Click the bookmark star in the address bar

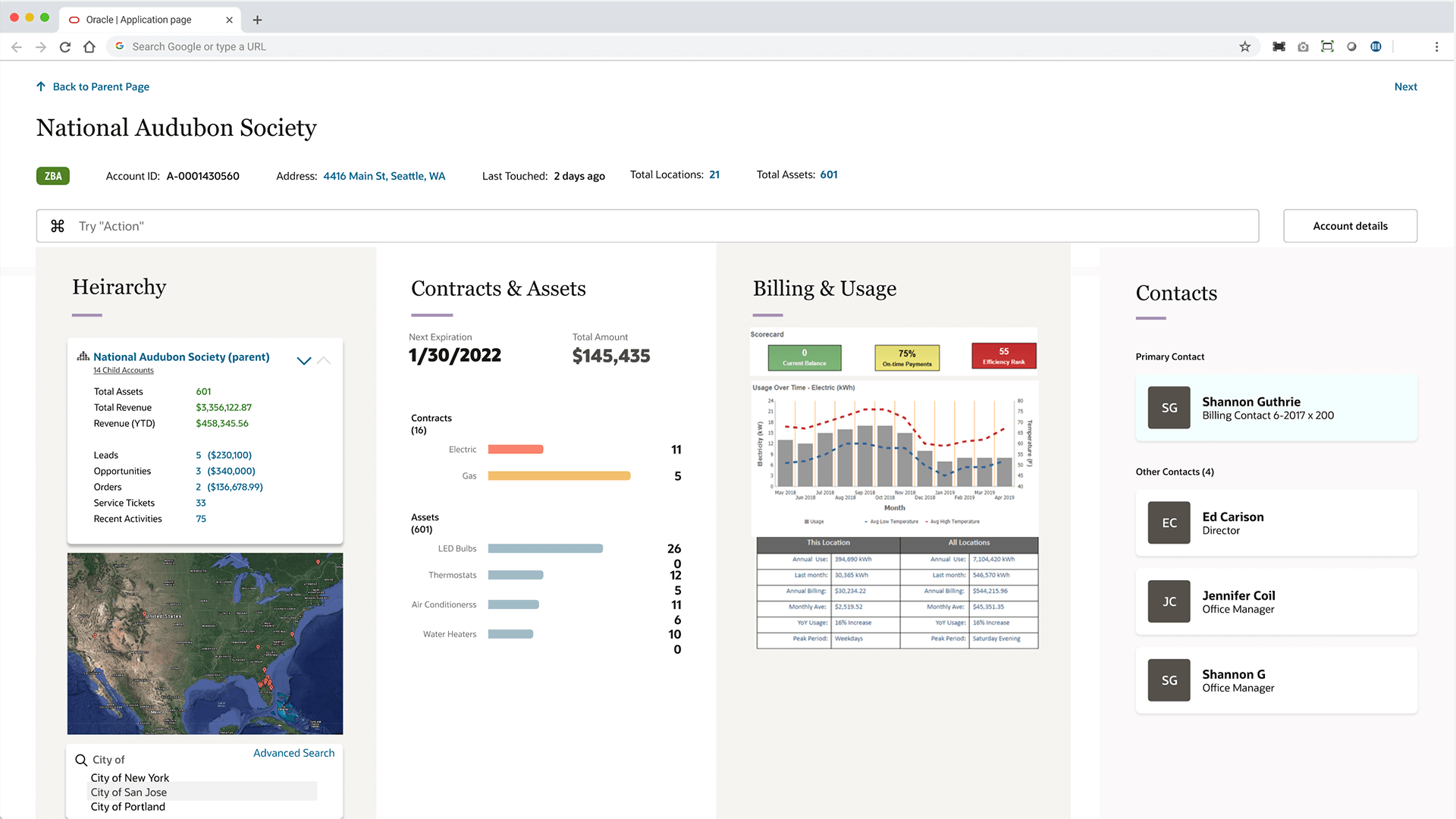1244,46
